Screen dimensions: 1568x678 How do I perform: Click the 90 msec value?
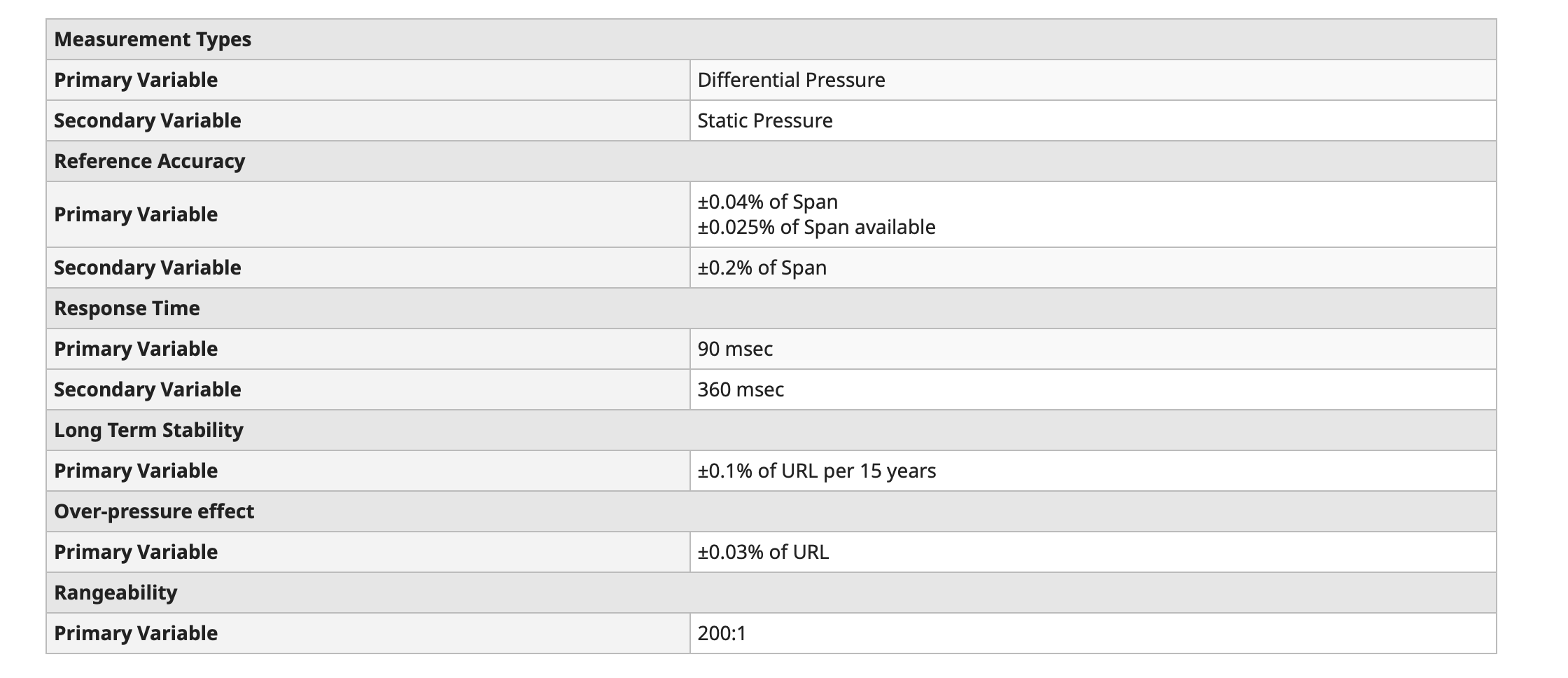[735, 349]
